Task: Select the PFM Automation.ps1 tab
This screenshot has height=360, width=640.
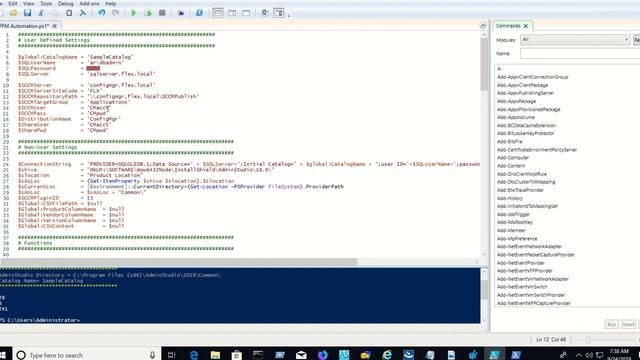Action: pos(24,26)
